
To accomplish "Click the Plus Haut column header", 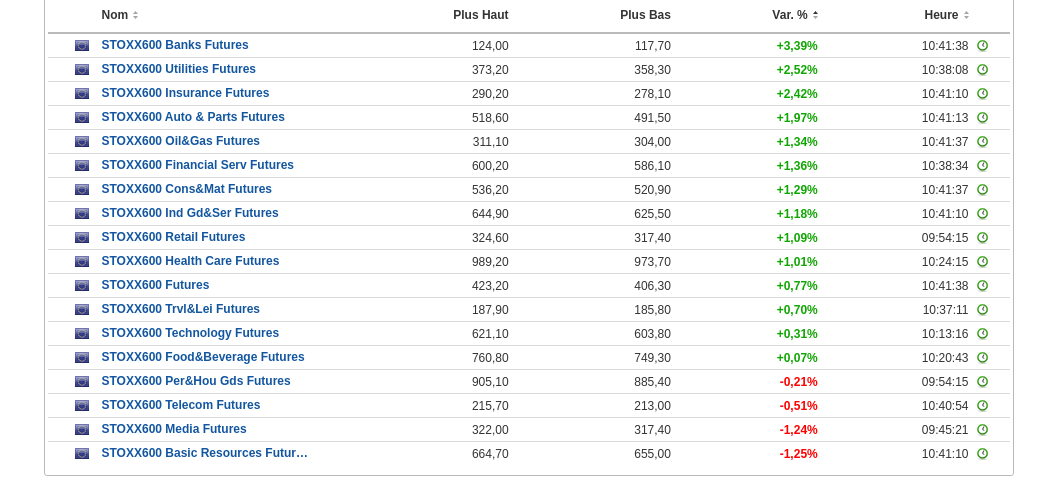I will (x=480, y=15).
